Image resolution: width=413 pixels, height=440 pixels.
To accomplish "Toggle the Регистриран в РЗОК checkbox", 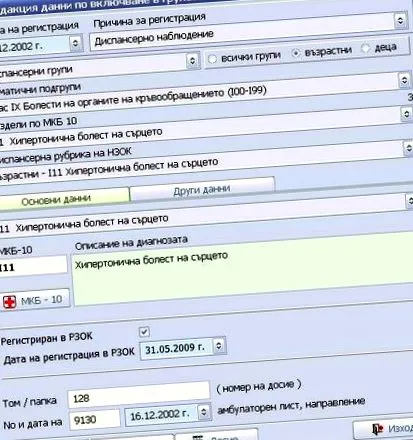I will [144, 332].
